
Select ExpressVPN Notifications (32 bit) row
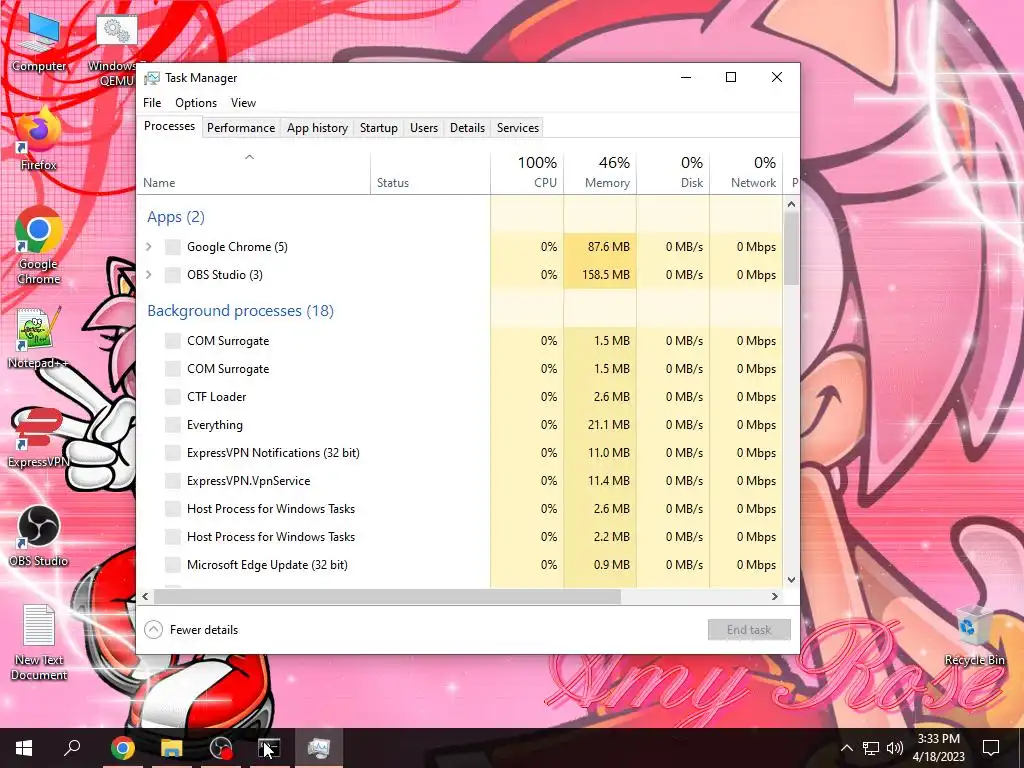(460, 453)
